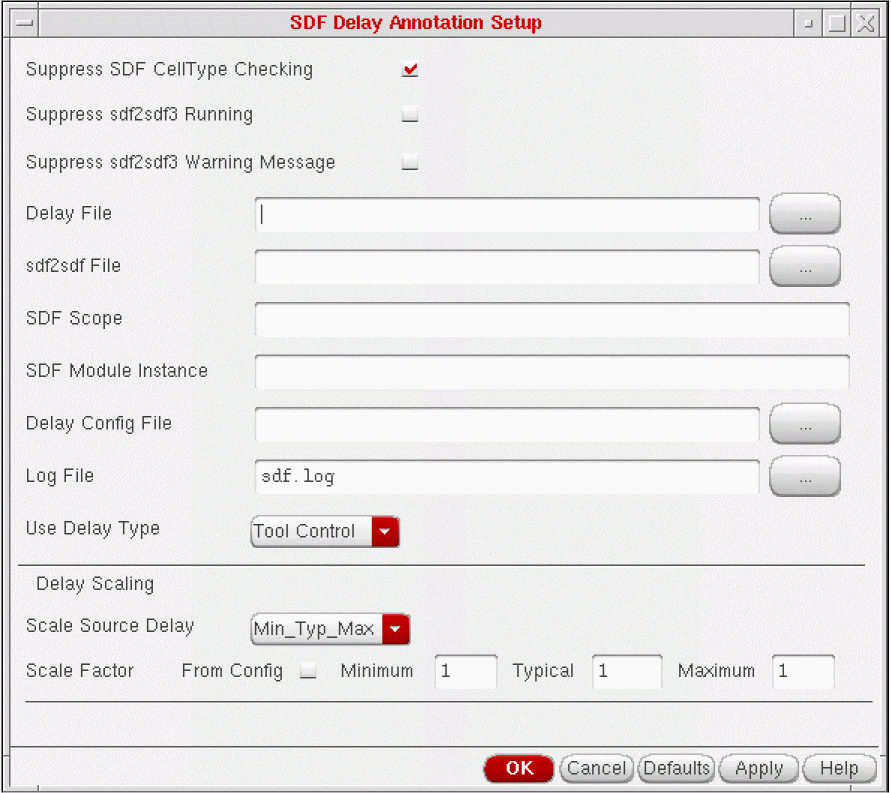Open Help for SDF Delay Annotation

[838, 768]
